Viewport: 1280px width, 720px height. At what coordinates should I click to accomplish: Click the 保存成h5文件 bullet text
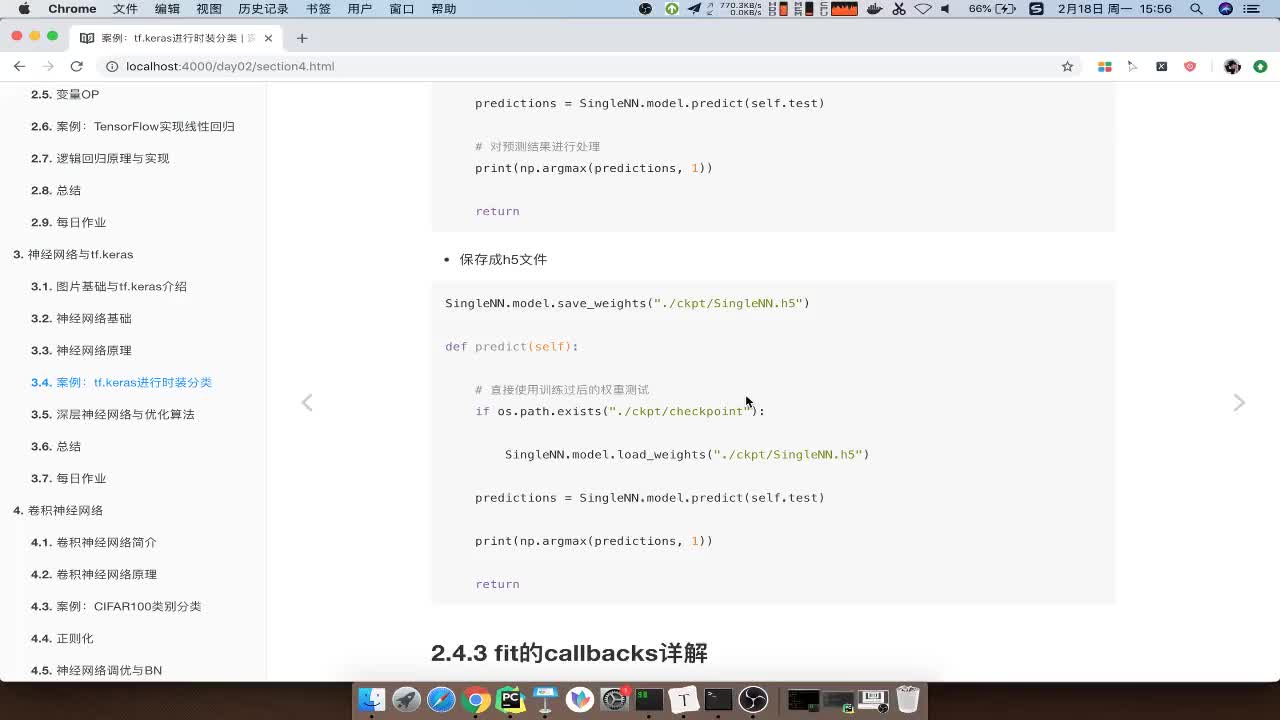coord(503,259)
